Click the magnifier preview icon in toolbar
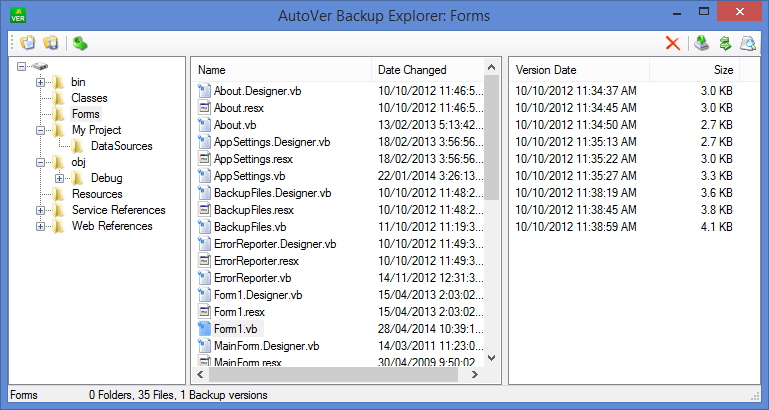The image size is (769, 410). (748, 44)
